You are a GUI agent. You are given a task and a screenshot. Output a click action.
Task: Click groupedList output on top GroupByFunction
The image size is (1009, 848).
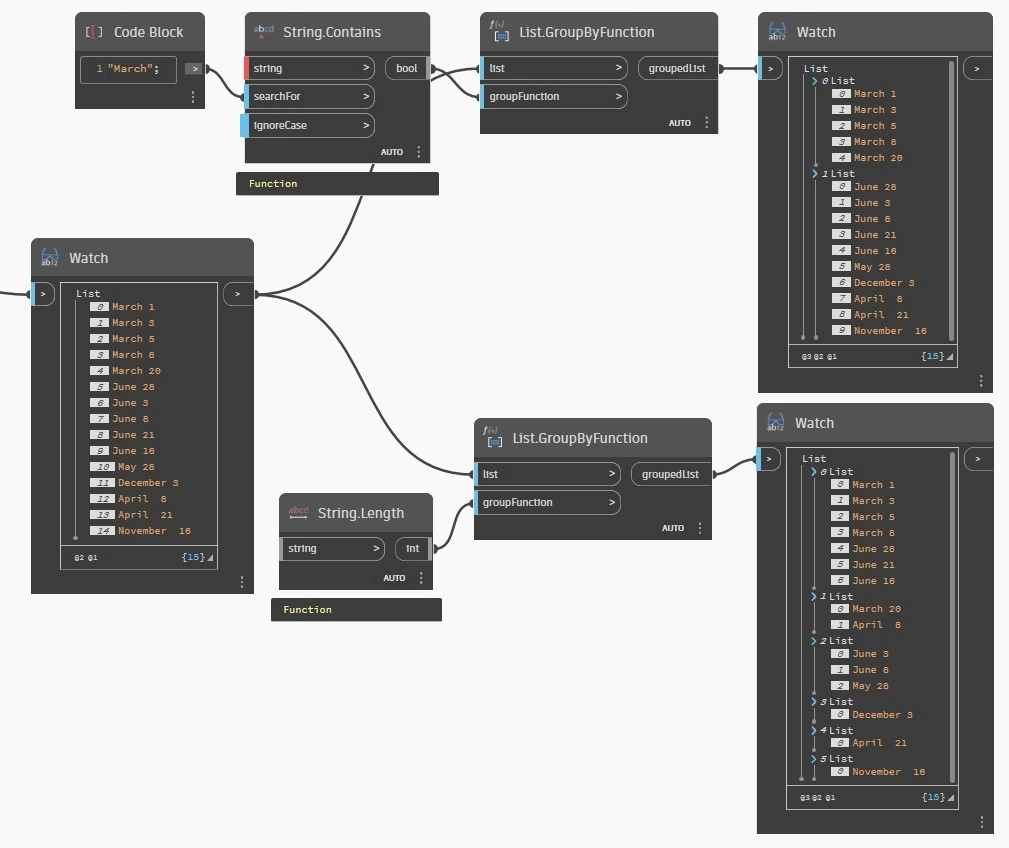tap(678, 68)
